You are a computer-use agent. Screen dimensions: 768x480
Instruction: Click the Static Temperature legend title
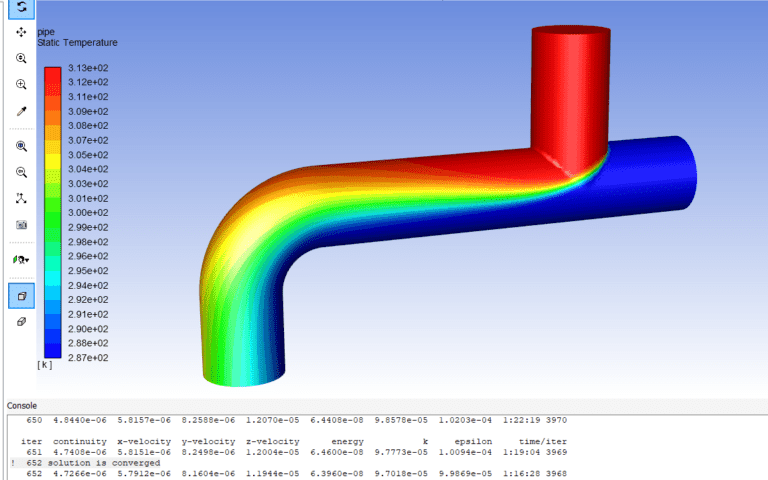click(x=77, y=43)
